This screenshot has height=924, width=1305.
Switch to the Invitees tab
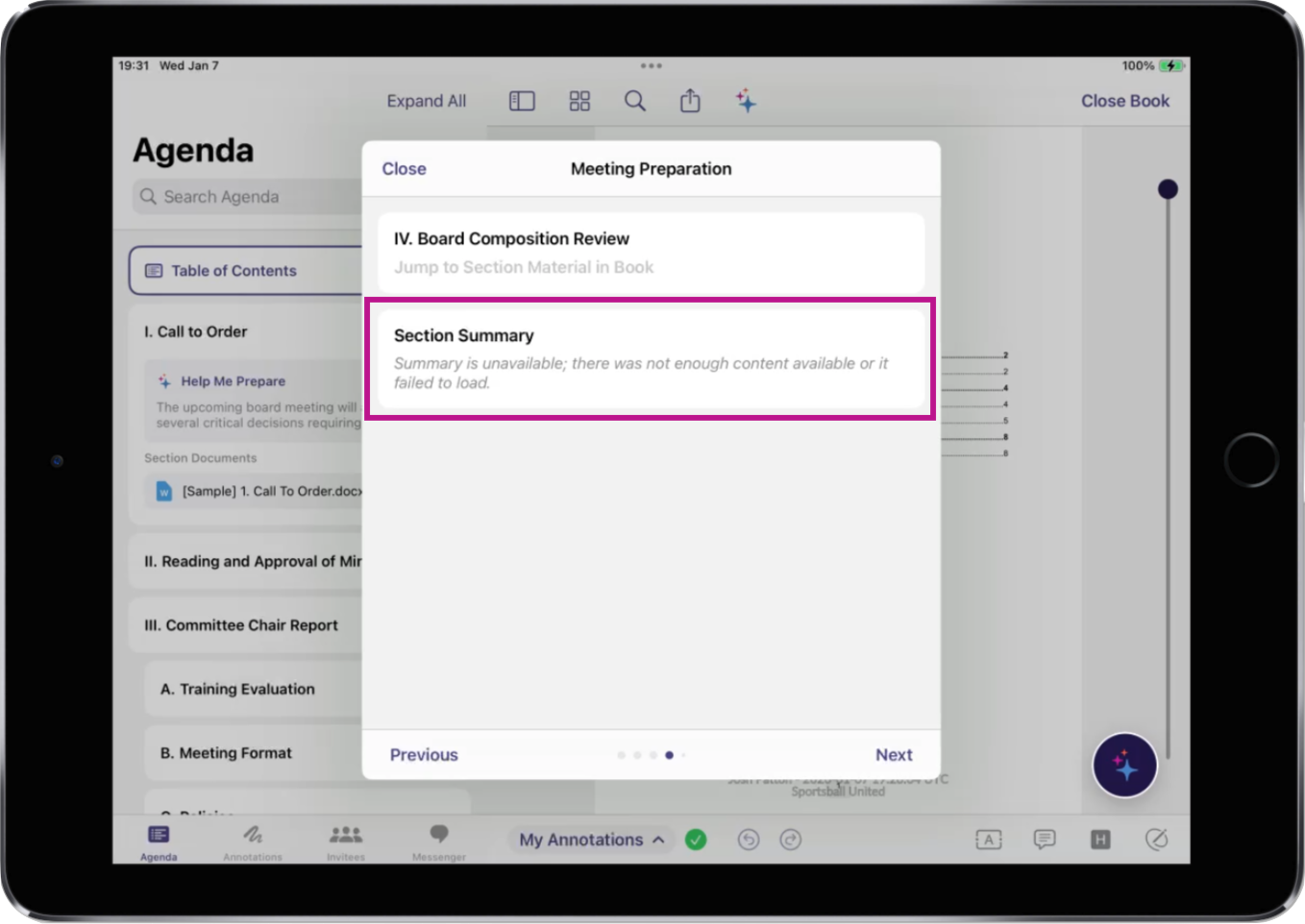point(346,840)
